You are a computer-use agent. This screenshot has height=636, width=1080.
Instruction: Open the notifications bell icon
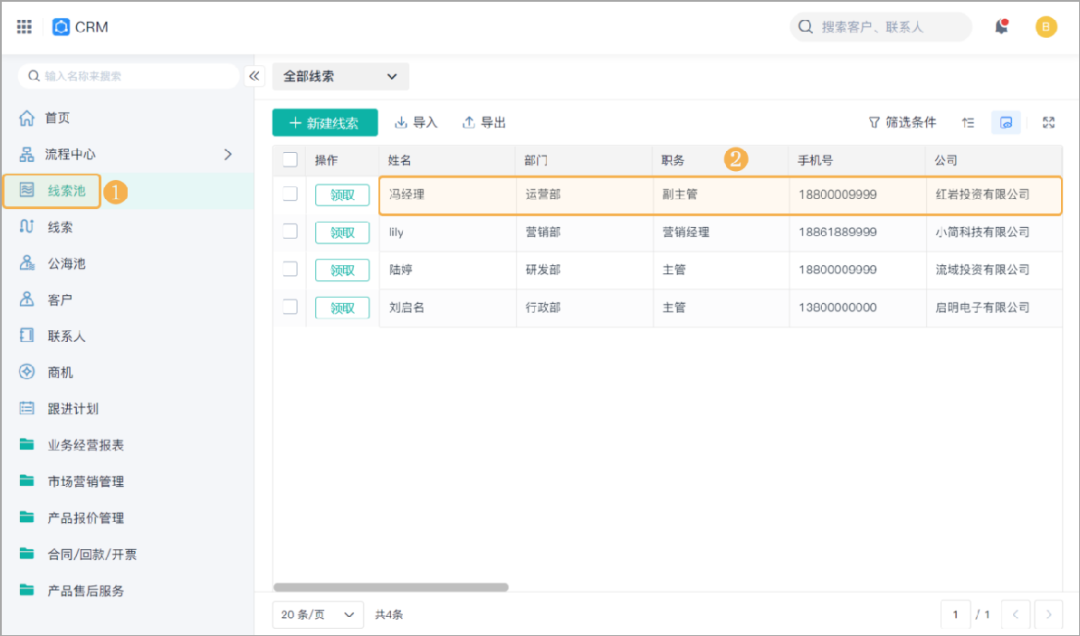coord(999,27)
